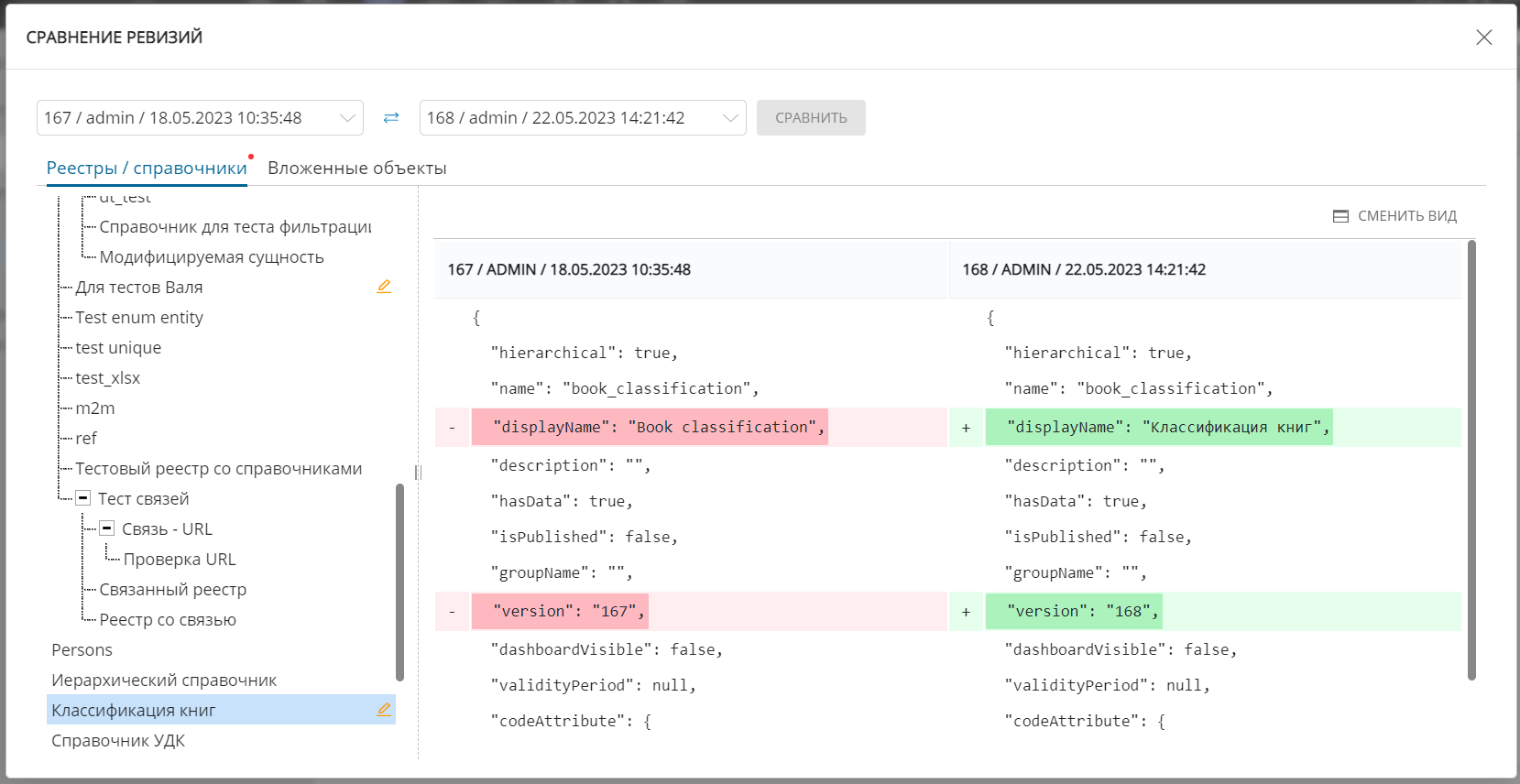Open right revision dropdown showing 168 / admin

click(x=583, y=117)
